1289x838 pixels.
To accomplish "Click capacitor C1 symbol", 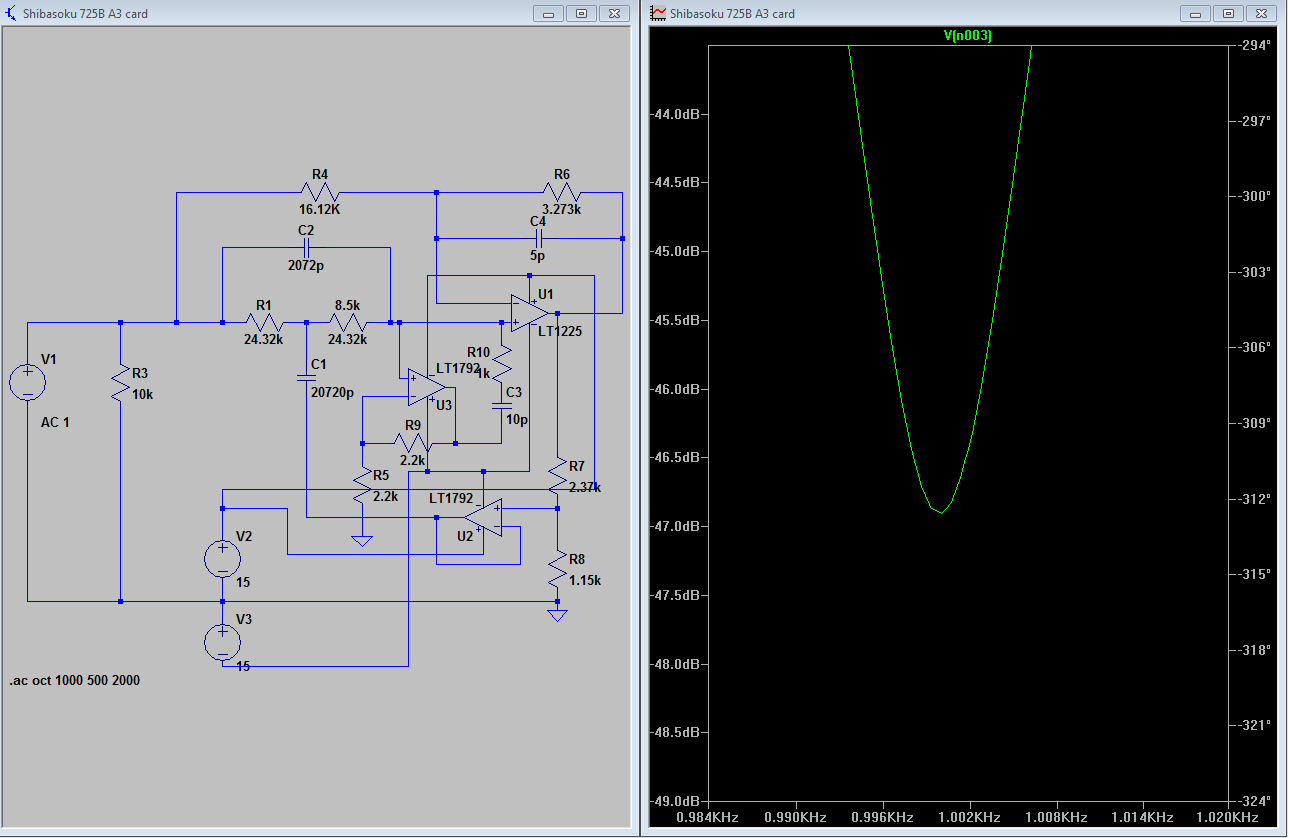I will click(x=307, y=377).
